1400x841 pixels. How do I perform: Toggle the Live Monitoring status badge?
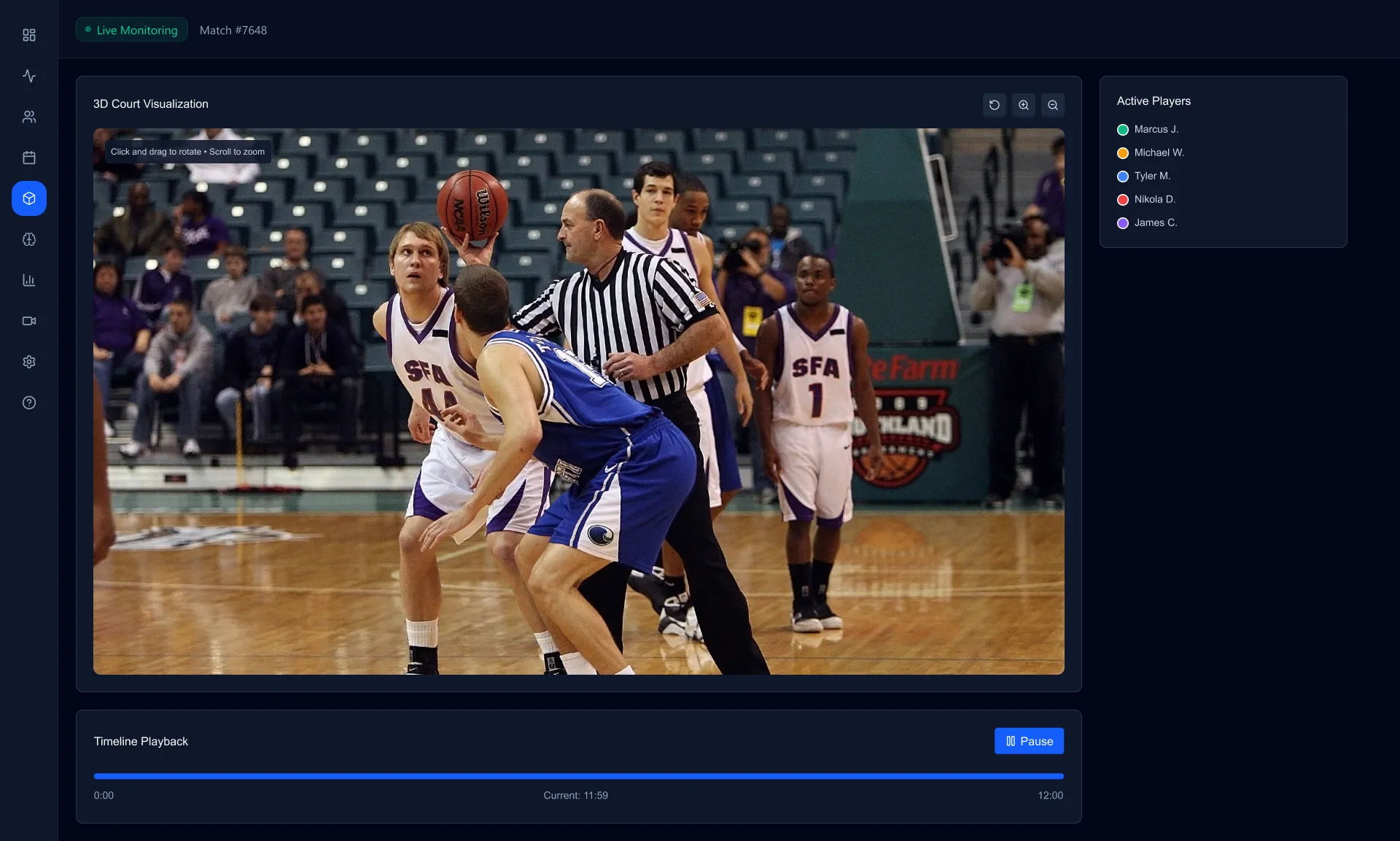pyautogui.click(x=131, y=30)
